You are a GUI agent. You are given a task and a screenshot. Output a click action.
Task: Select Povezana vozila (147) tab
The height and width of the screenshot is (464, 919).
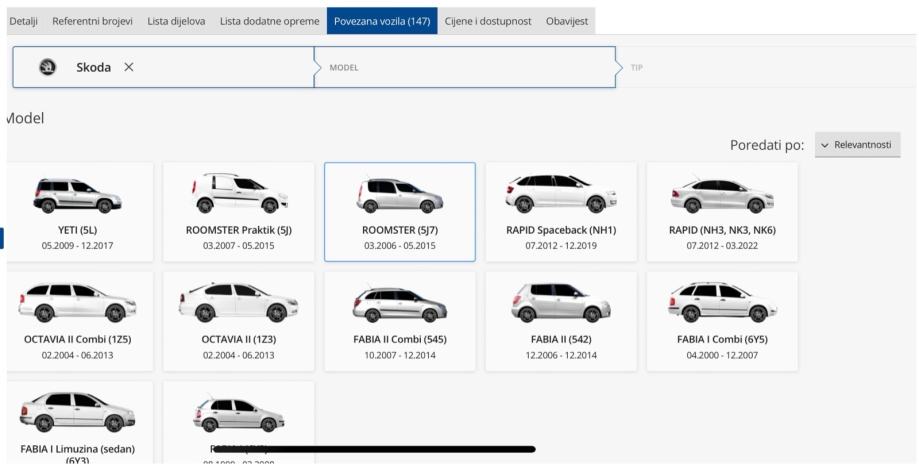point(382,21)
